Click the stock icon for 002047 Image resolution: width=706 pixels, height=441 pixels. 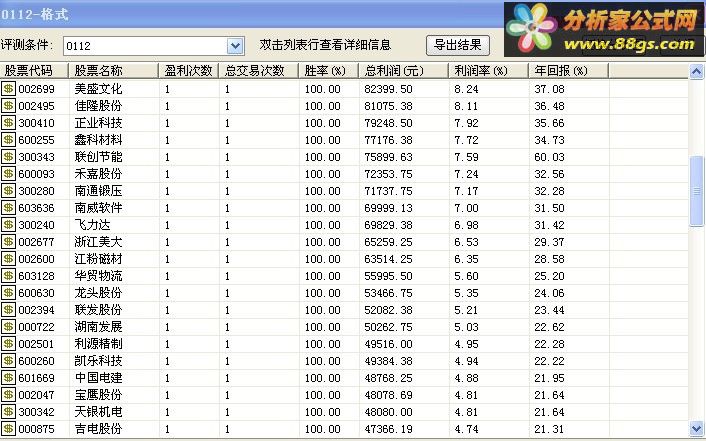click(x=8, y=395)
